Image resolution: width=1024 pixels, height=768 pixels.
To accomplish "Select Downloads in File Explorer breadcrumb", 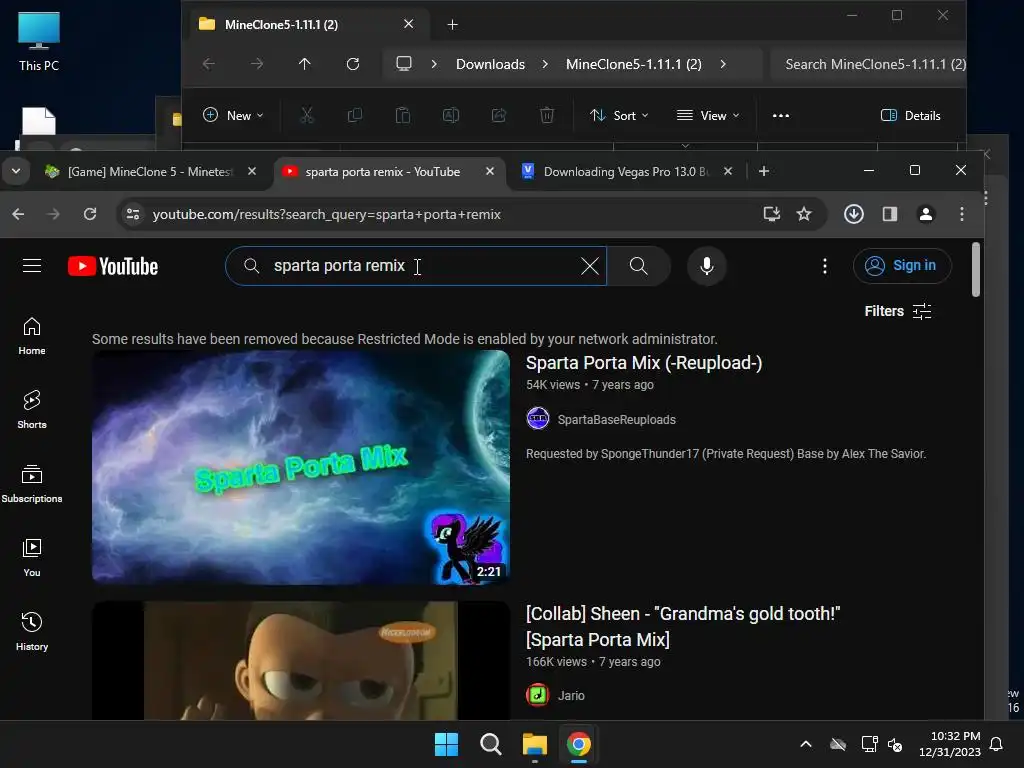I will (490, 64).
